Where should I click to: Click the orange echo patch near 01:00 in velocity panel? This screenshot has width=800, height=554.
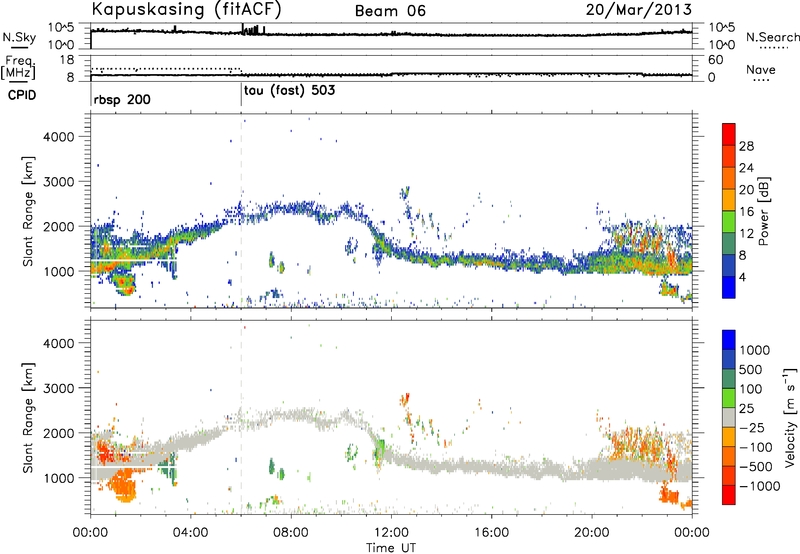[x=122, y=485]
